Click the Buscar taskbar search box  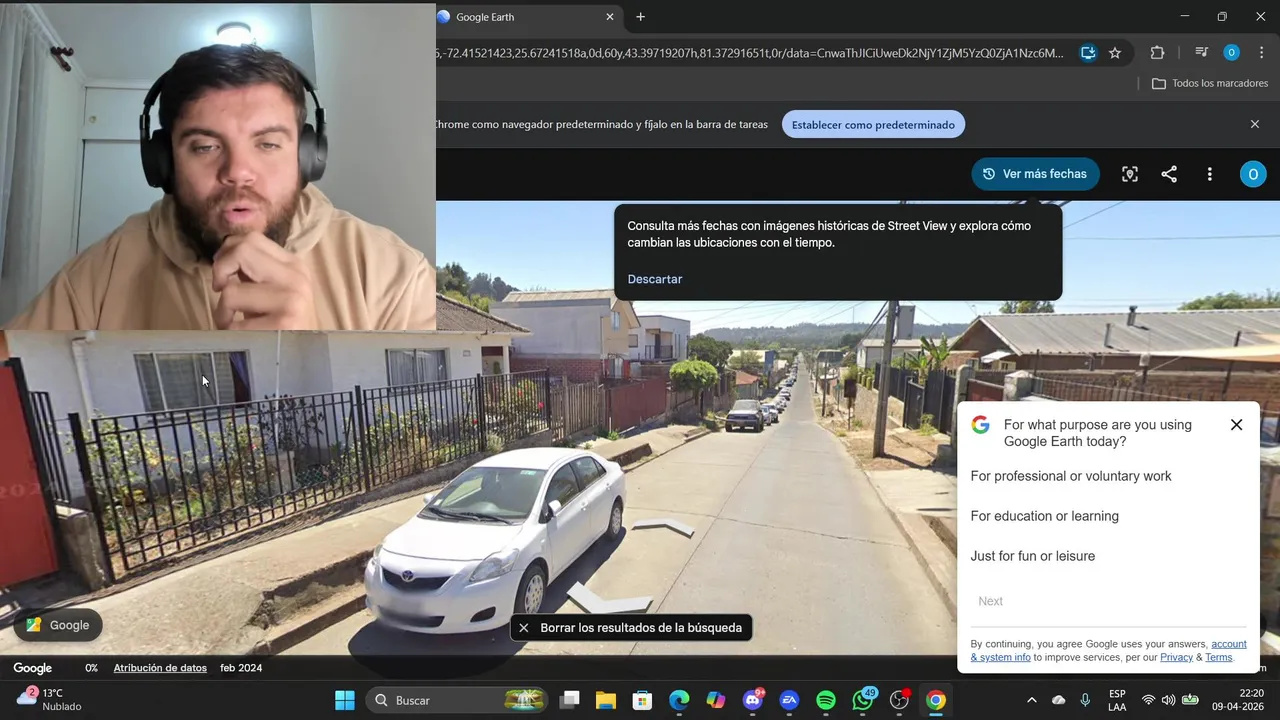[x=458, y=700]
